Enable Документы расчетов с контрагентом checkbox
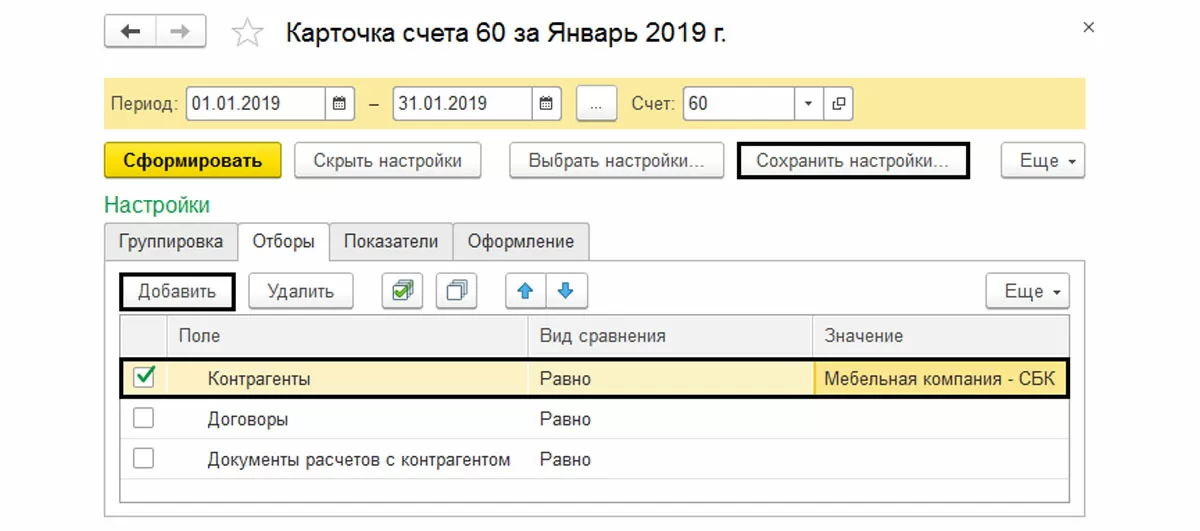The height and width of the screenshot is (531, 1200). pyautogui.click(x=144, y=459)
